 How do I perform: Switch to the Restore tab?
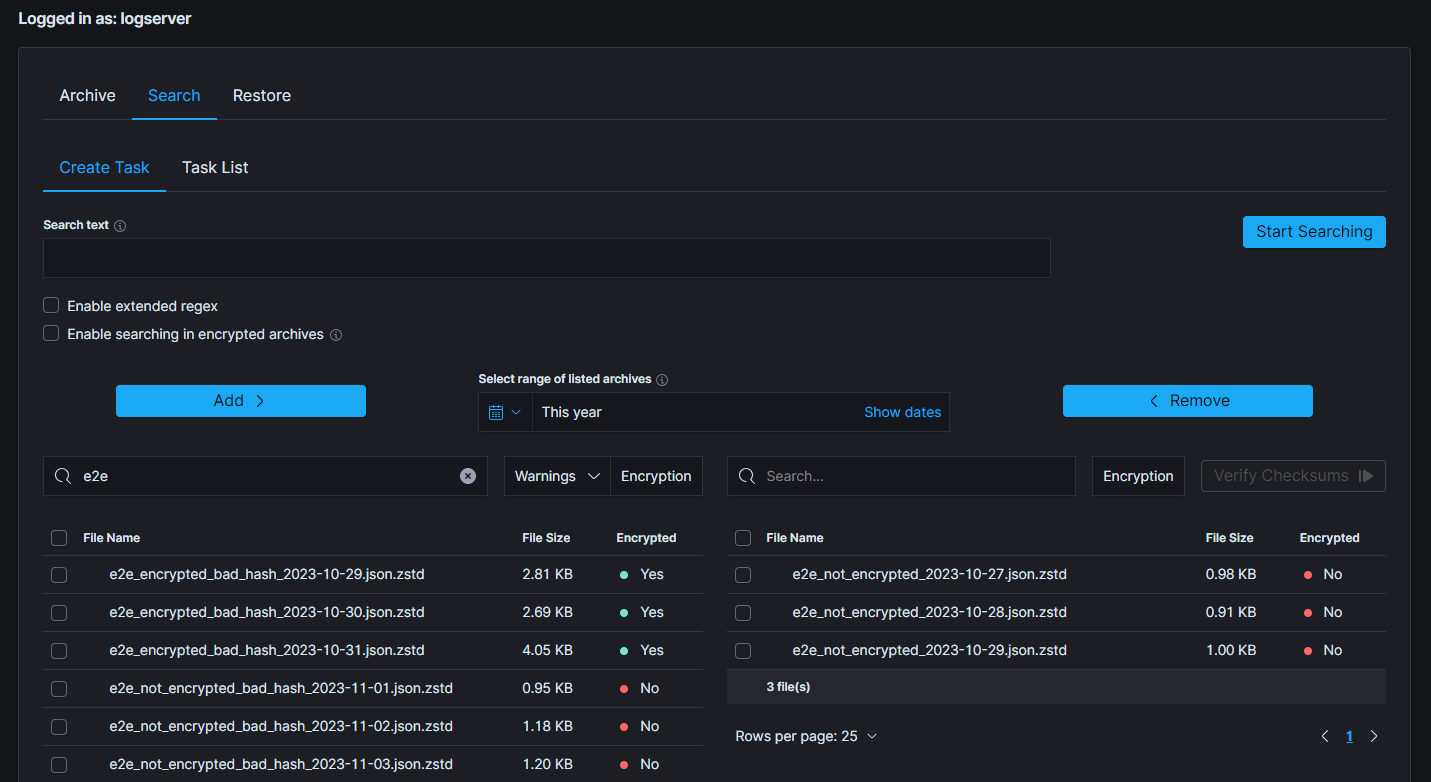point(262,96)
